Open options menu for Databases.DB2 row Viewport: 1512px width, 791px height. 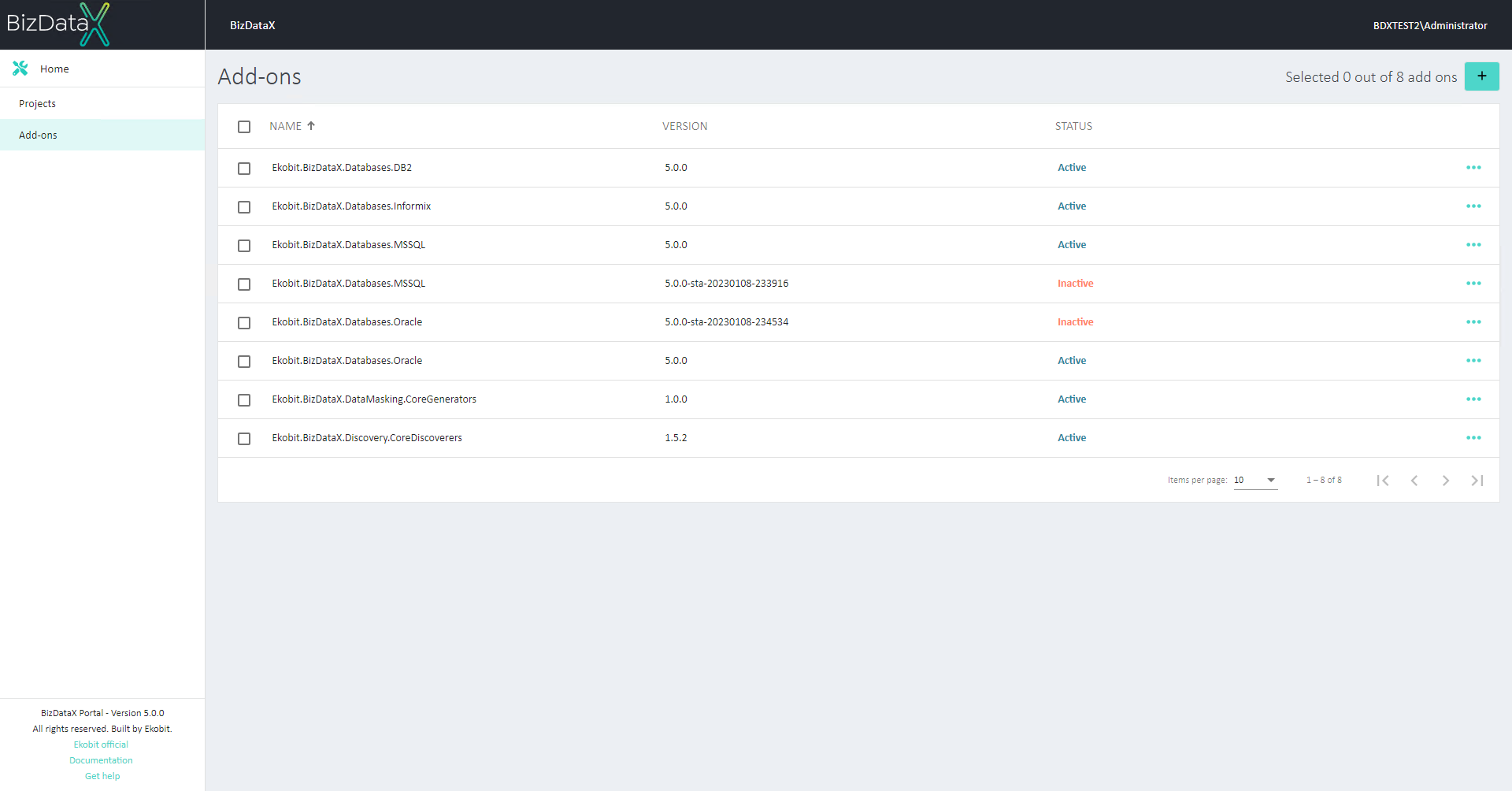(1473, 168)
